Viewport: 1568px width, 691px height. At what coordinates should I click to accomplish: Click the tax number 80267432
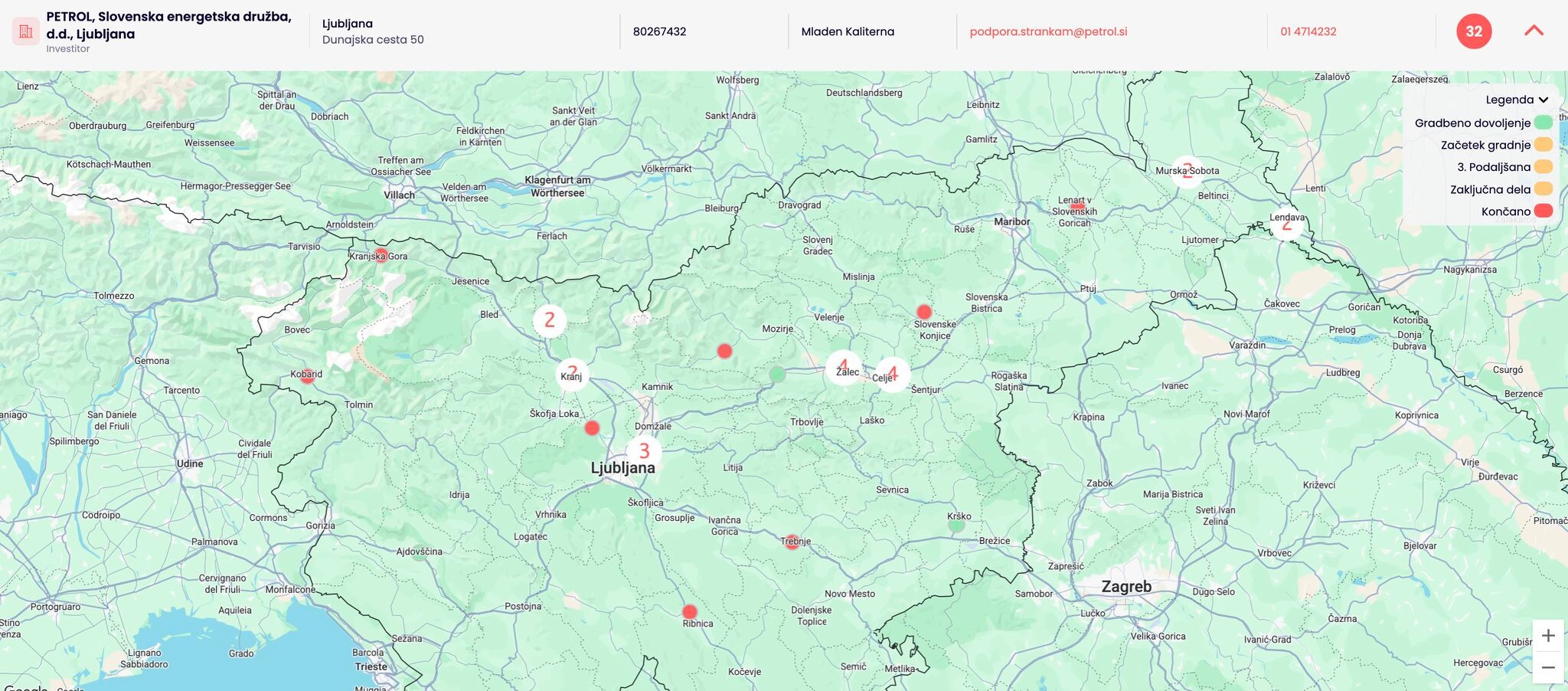[659, 31]
